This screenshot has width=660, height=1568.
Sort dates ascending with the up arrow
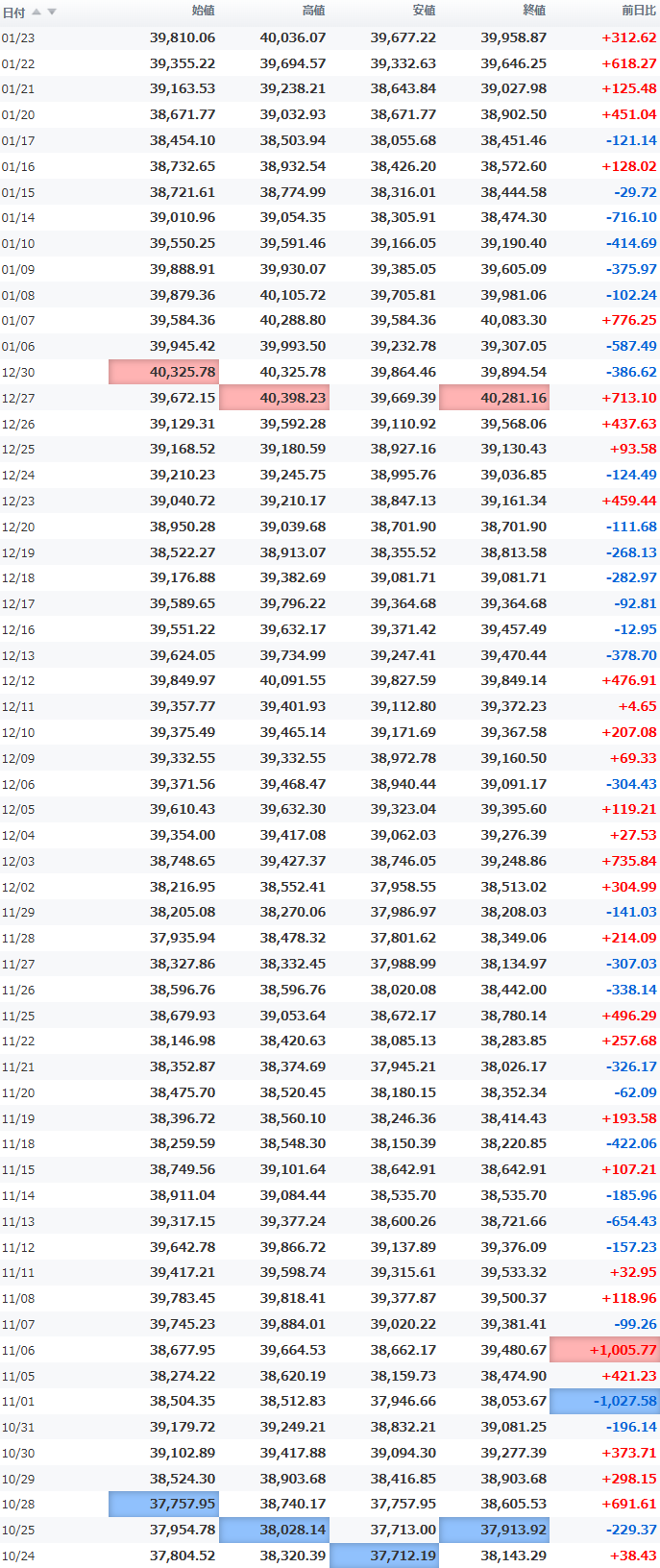click(37, 12)
